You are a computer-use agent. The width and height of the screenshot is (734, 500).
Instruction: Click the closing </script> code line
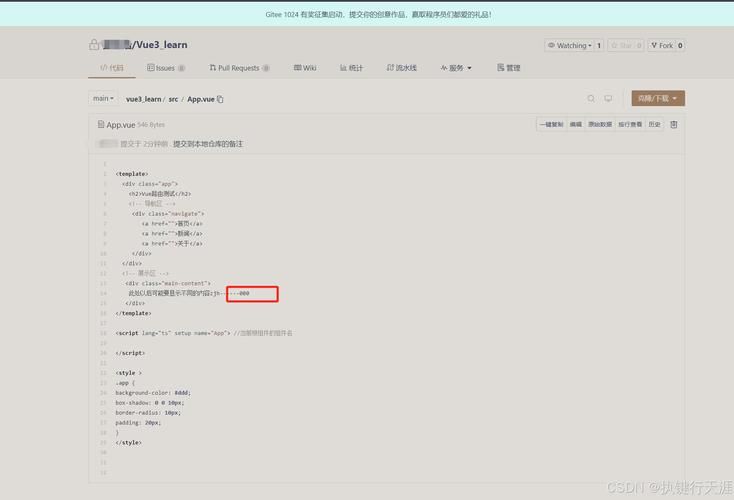click(130, 353)
